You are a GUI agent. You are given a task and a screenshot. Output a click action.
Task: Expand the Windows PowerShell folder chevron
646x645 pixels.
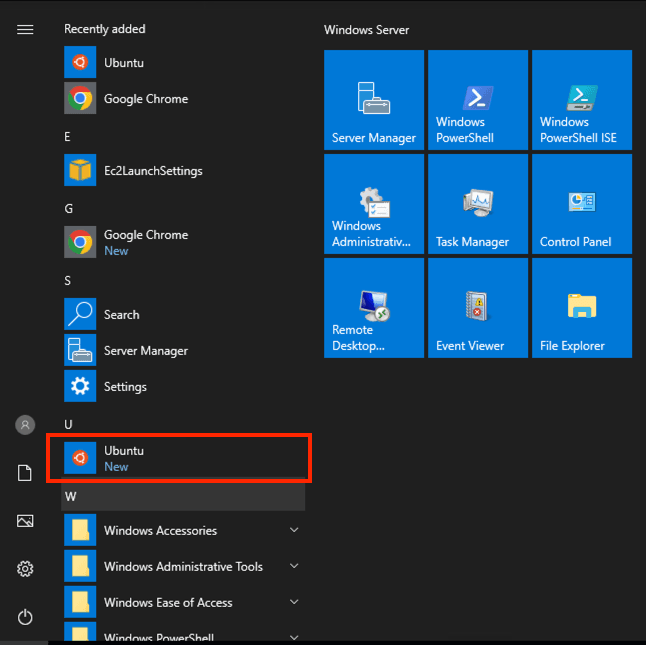point(294,637)
